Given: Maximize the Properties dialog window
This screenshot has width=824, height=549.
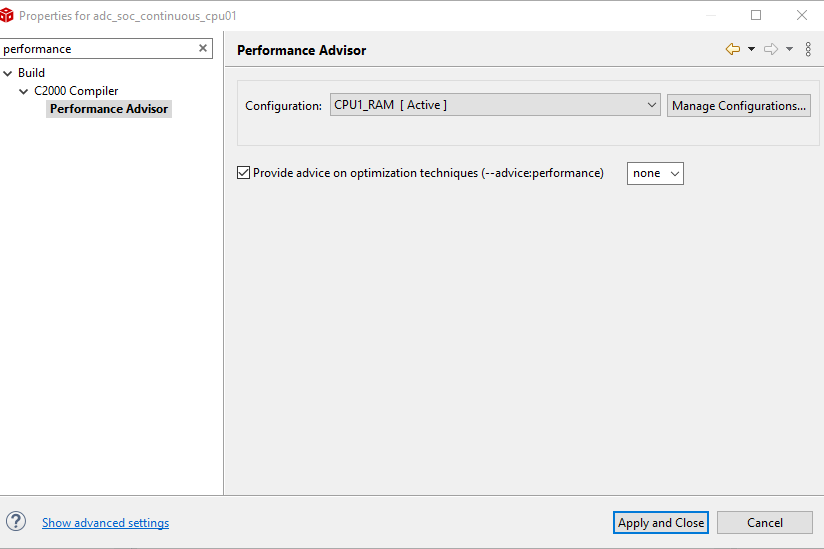Looking at the screenshot, I should pyautogui.click(x=756, y=16).
